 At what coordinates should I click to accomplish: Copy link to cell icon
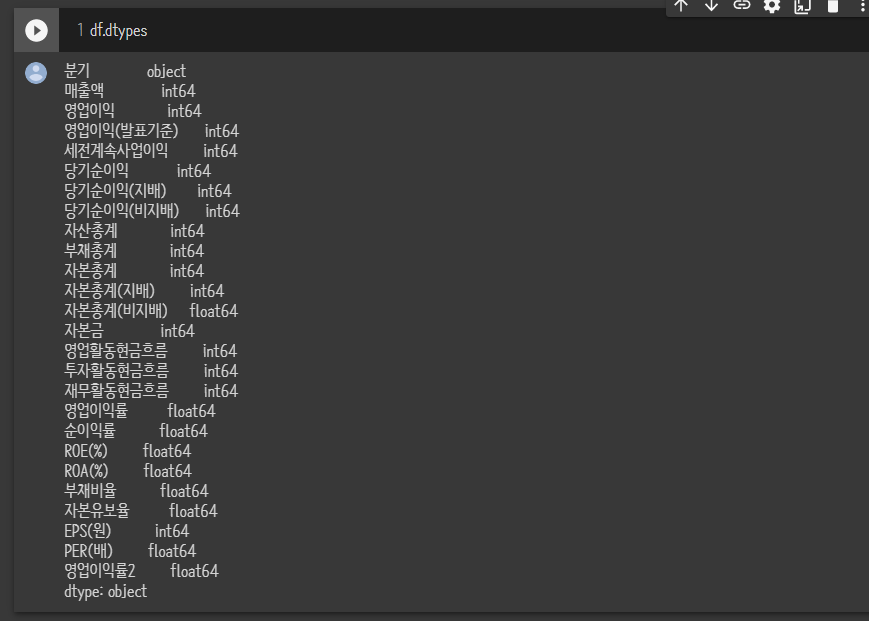pos(742,6)
